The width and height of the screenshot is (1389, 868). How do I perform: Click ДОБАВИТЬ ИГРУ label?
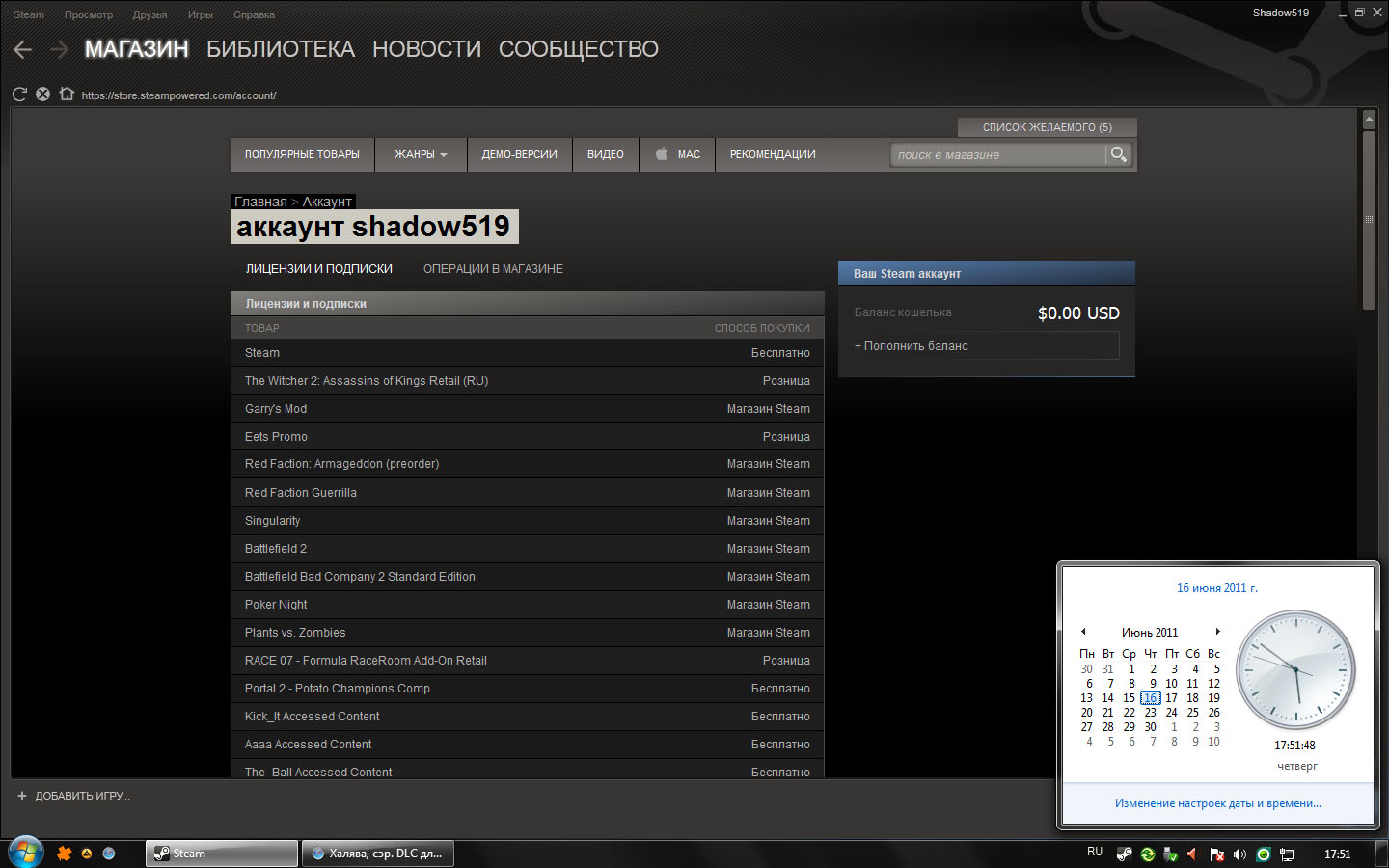pos(83,796)
